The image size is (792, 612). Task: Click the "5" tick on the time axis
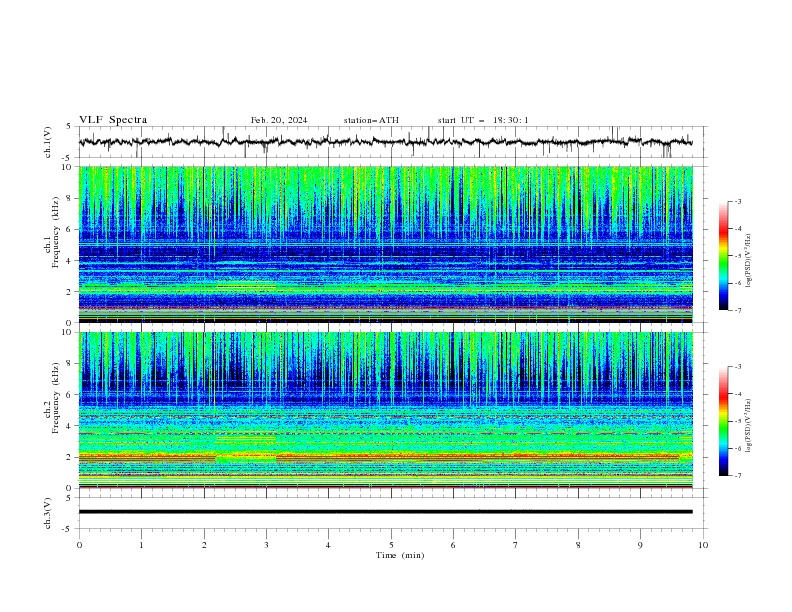pos(391,545)
